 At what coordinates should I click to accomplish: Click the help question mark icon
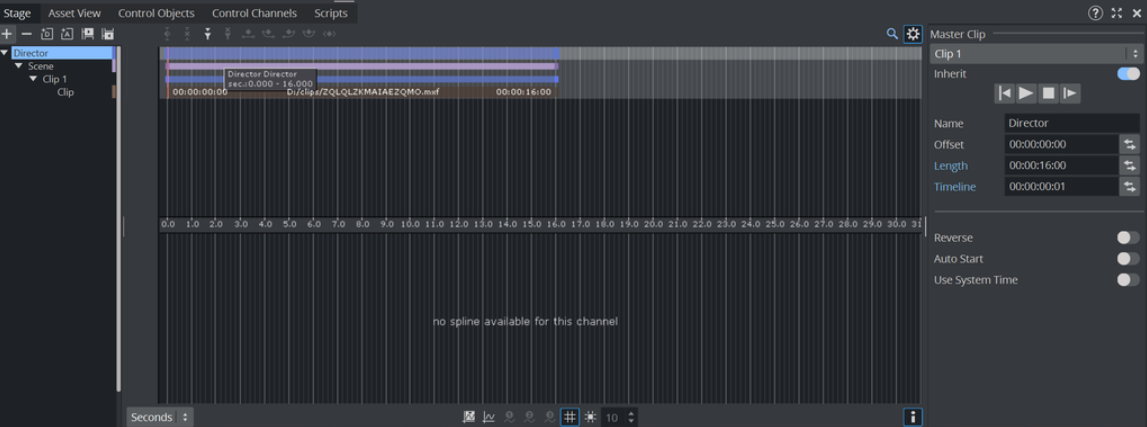1095,13
